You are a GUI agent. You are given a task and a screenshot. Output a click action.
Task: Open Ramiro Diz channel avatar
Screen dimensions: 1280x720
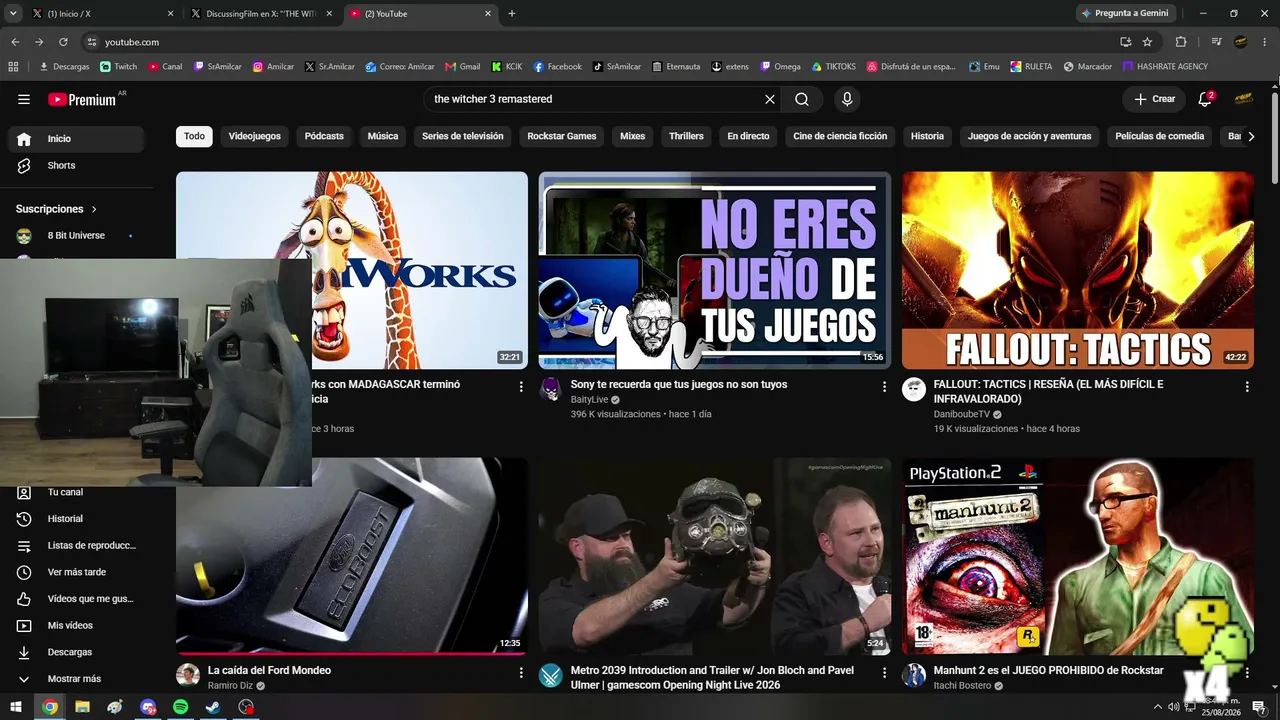188,675
